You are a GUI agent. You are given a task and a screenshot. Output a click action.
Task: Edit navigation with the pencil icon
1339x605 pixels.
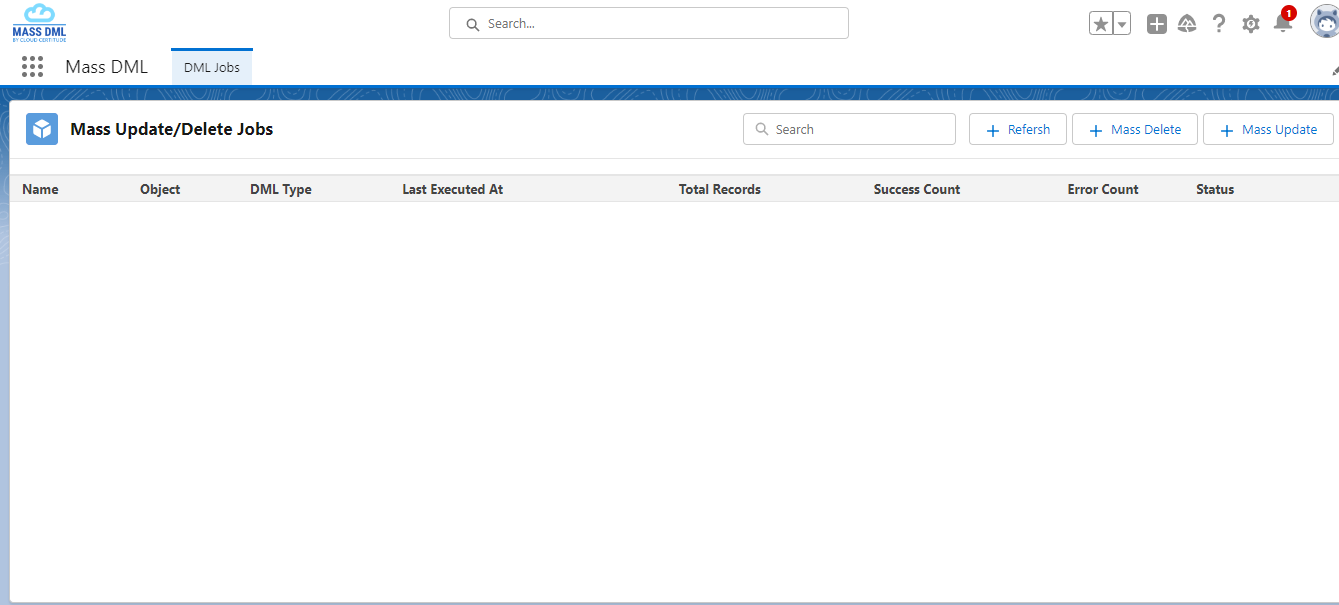1334,70
